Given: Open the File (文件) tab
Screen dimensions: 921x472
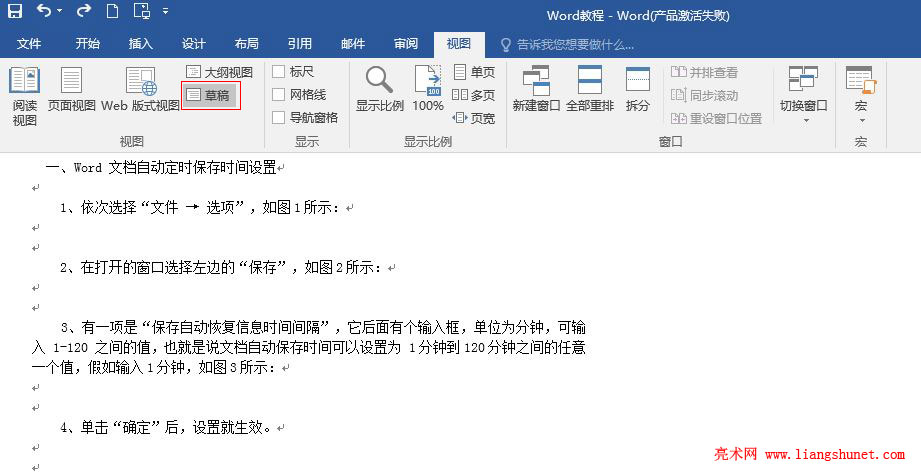Looking at the screenshot, I should [x=29, y=44].
